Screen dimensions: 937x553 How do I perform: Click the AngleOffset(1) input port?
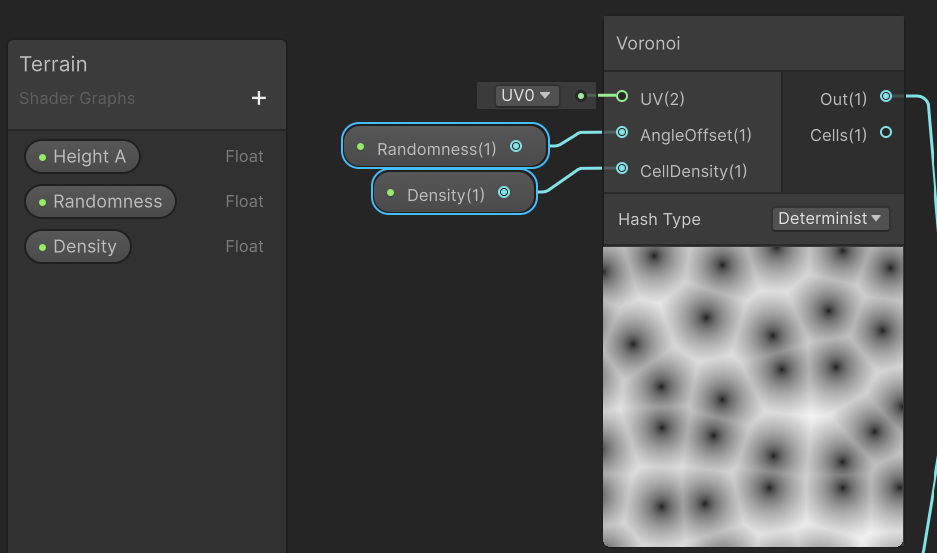click(x=621, y=132)
